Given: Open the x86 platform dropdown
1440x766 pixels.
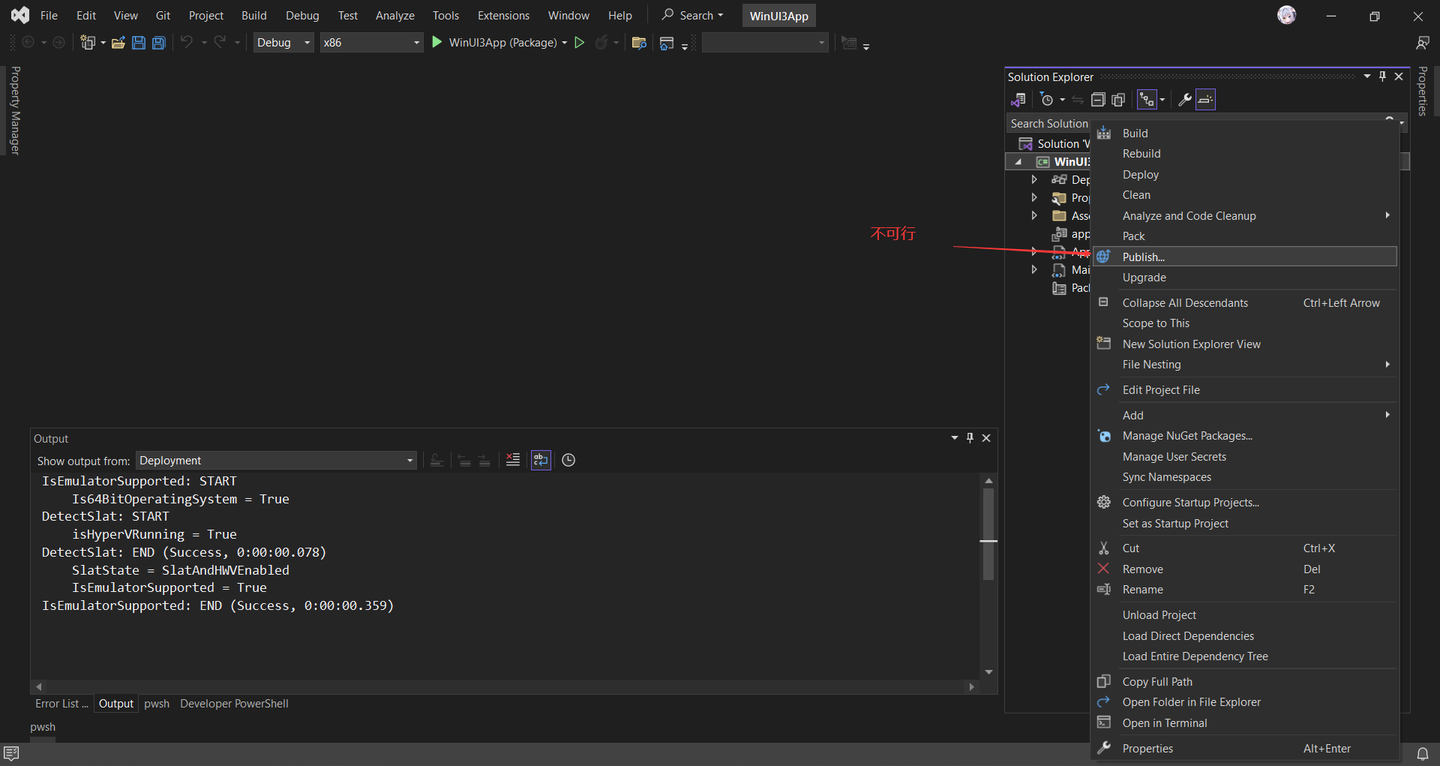Looking at the screenshot, I should tap(371, 43).
